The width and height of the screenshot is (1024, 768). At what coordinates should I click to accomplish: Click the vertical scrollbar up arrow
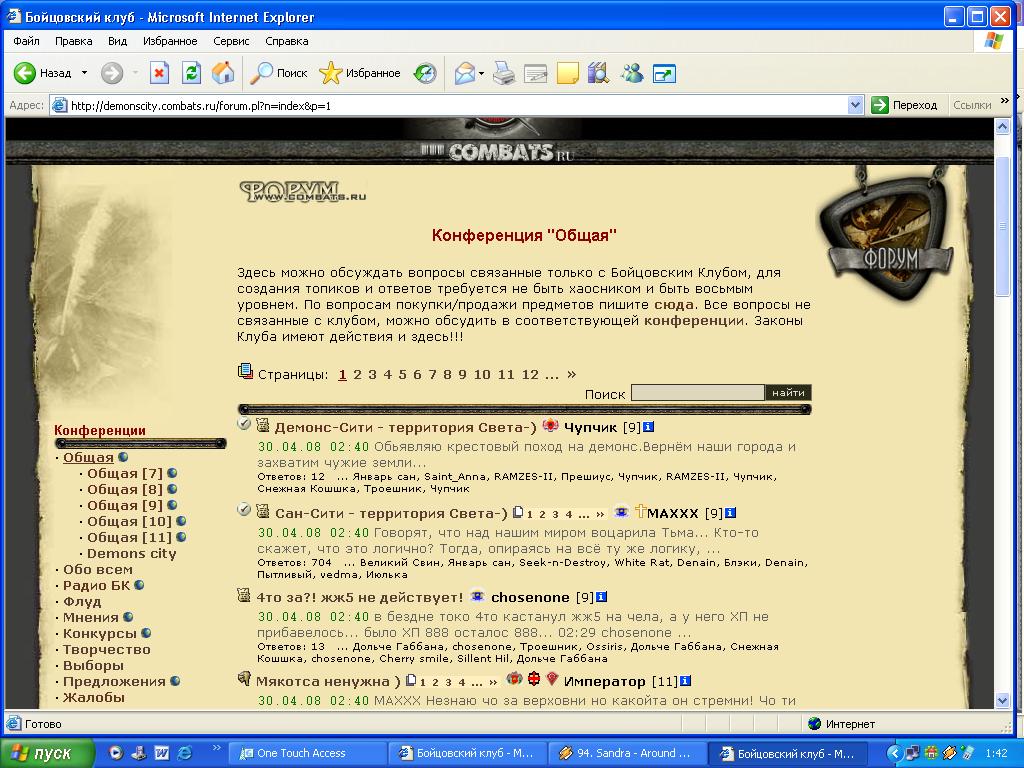1003,127
